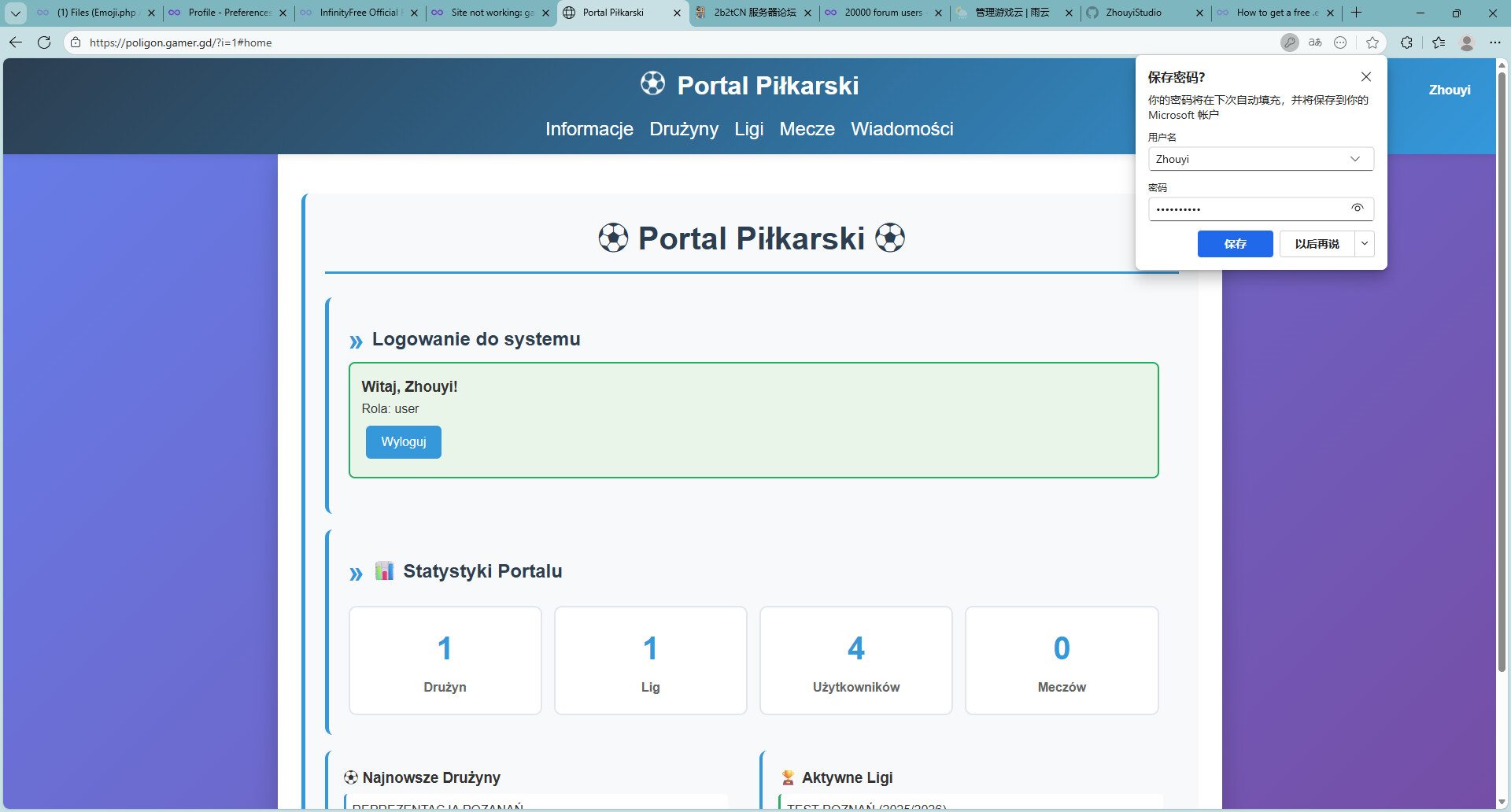
Task: Refresh the current page
Action: pos(44,42)
